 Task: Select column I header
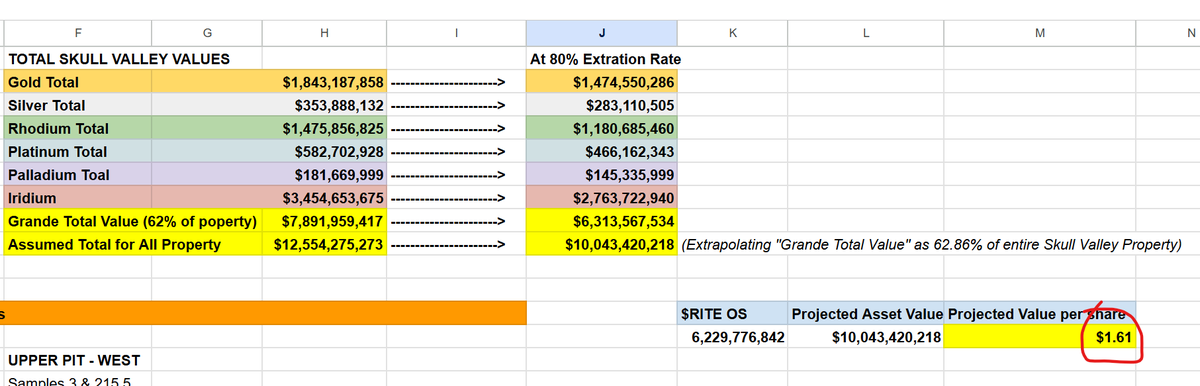coord(456,33)
